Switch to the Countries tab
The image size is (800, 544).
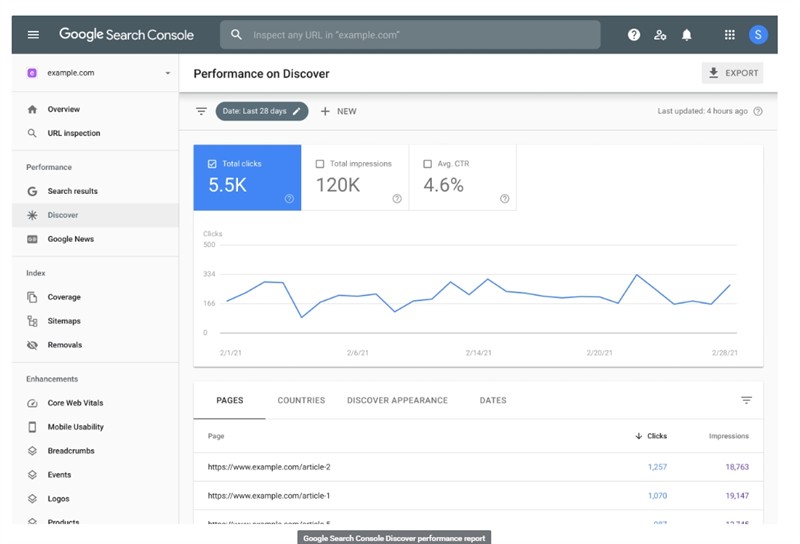pyautogui.click(x=301, y=401)
